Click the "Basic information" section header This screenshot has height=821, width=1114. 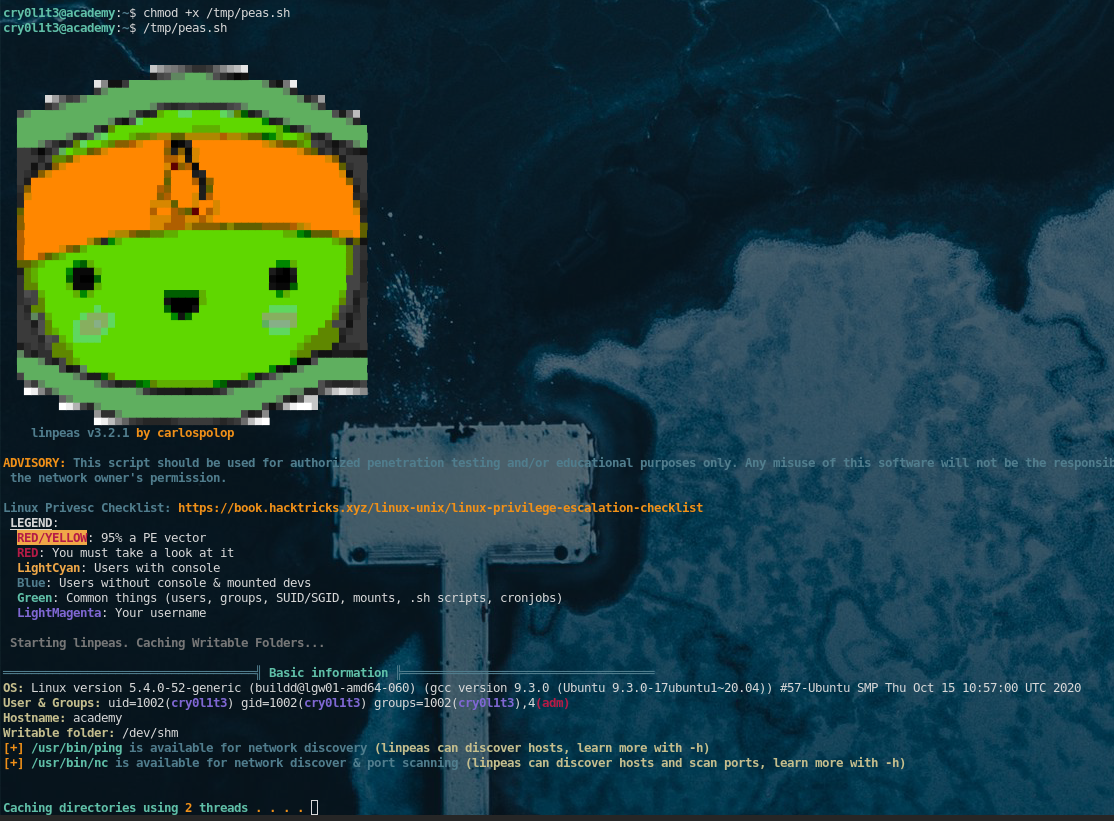tap(328, 673)
